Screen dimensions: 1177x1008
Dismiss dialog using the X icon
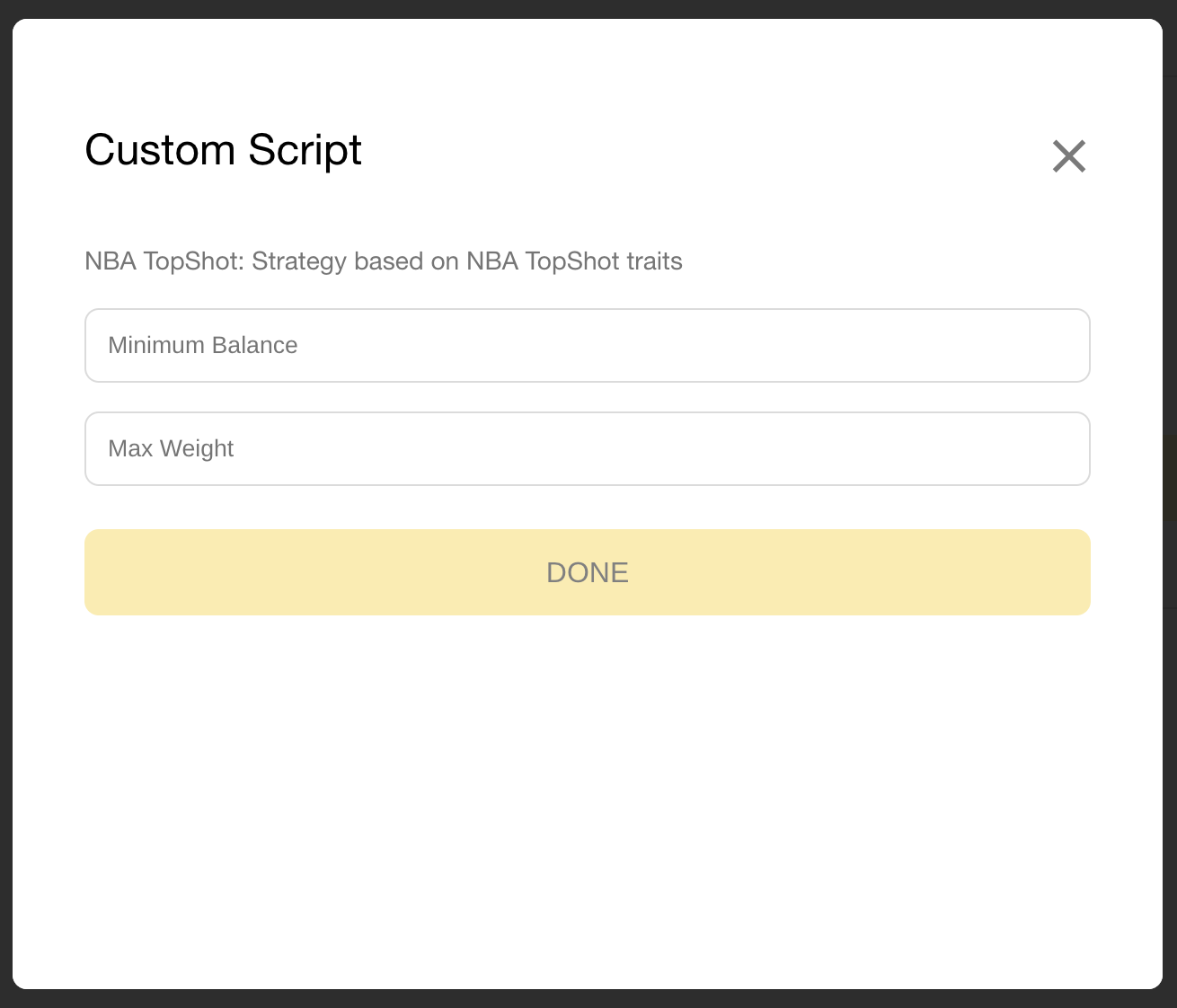click(x=1069, y=156)
